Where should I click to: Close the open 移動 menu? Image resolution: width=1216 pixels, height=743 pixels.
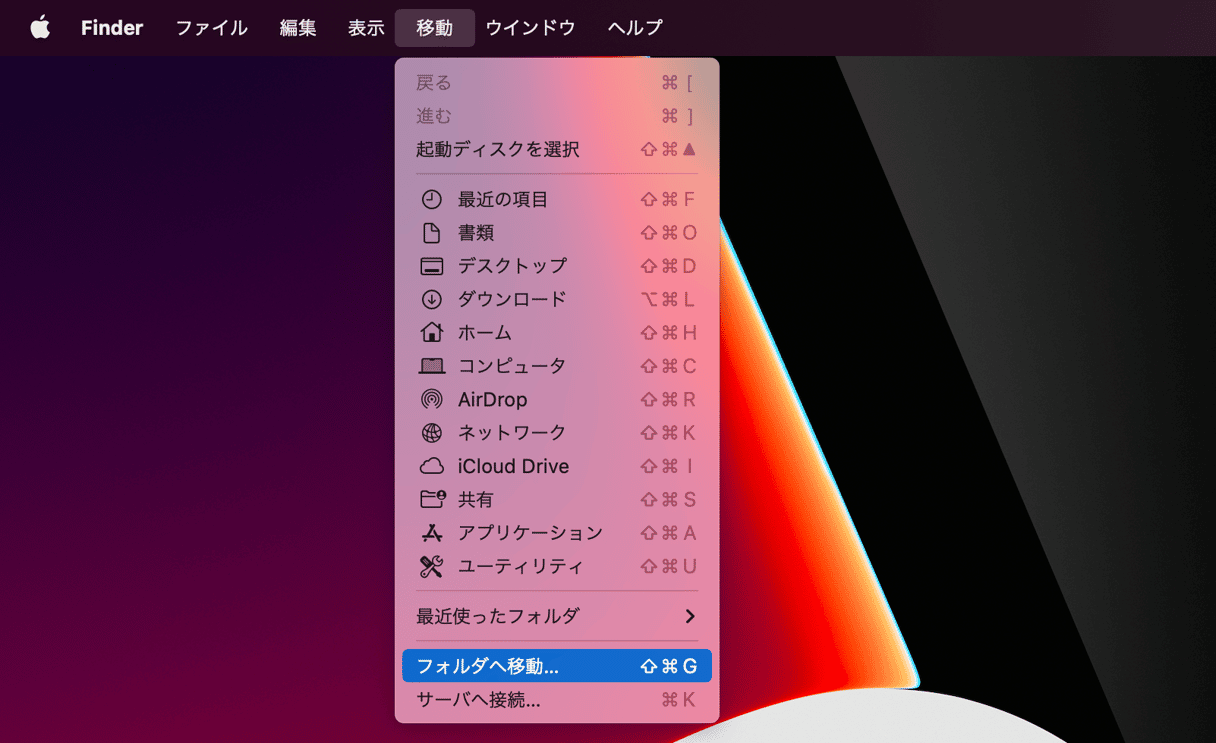pyautogui.click(x=435, y=28)
